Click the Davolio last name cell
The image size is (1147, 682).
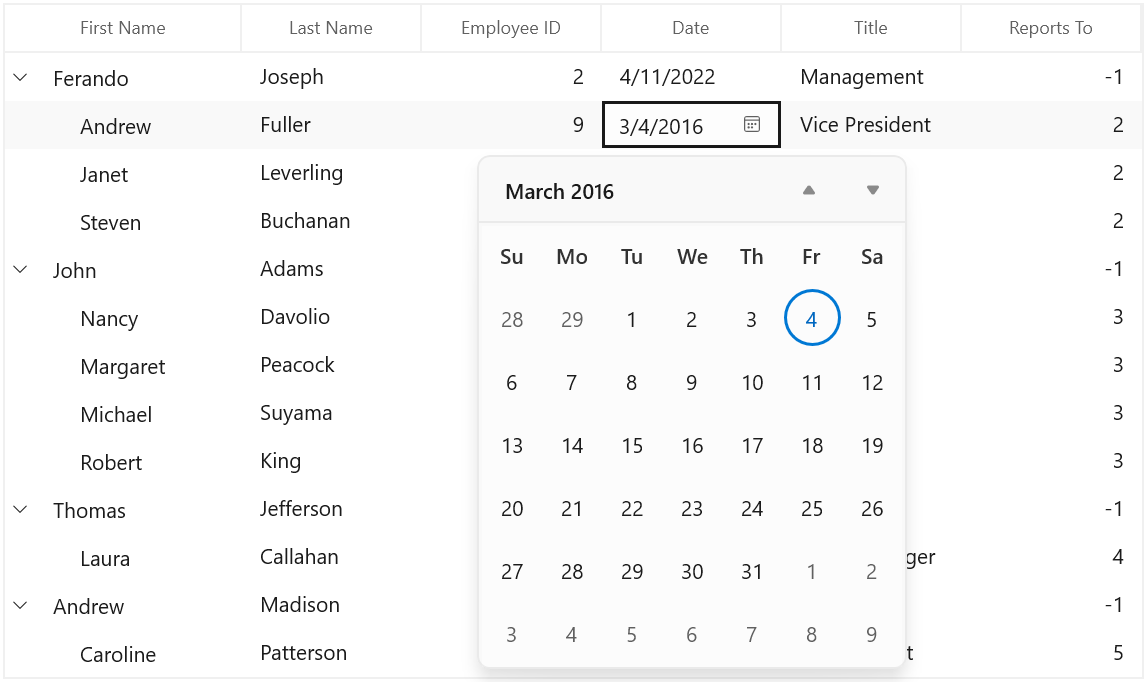(x=331, y=318)
